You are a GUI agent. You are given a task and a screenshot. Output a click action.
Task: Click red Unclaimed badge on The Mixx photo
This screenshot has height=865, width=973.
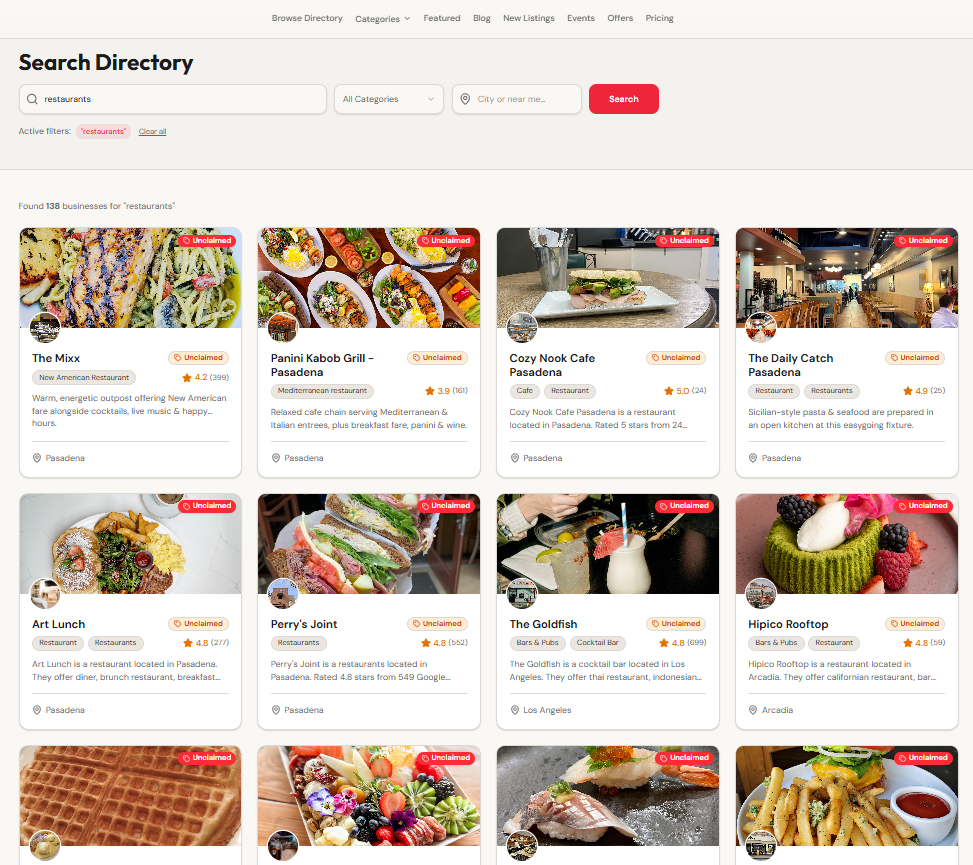pos(207,241)
